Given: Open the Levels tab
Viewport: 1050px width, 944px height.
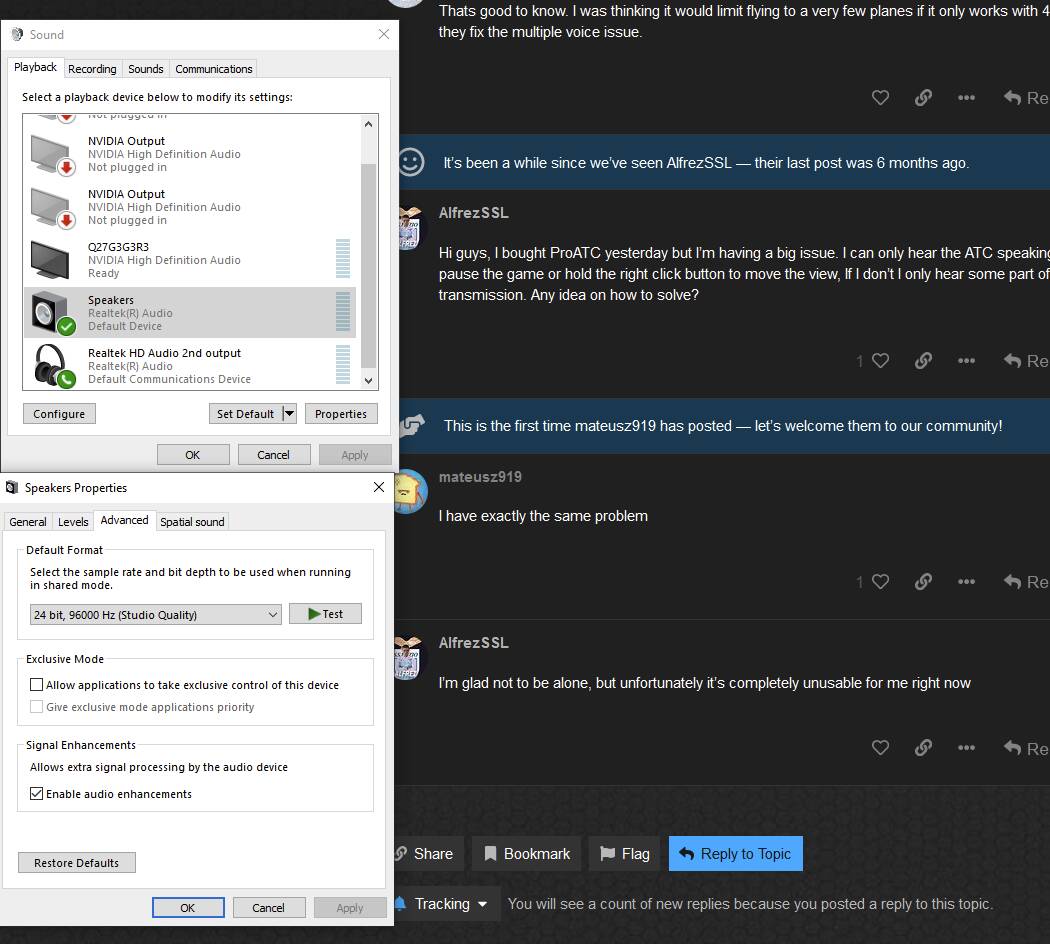Looking at the screenshot, I should point(73,522).
